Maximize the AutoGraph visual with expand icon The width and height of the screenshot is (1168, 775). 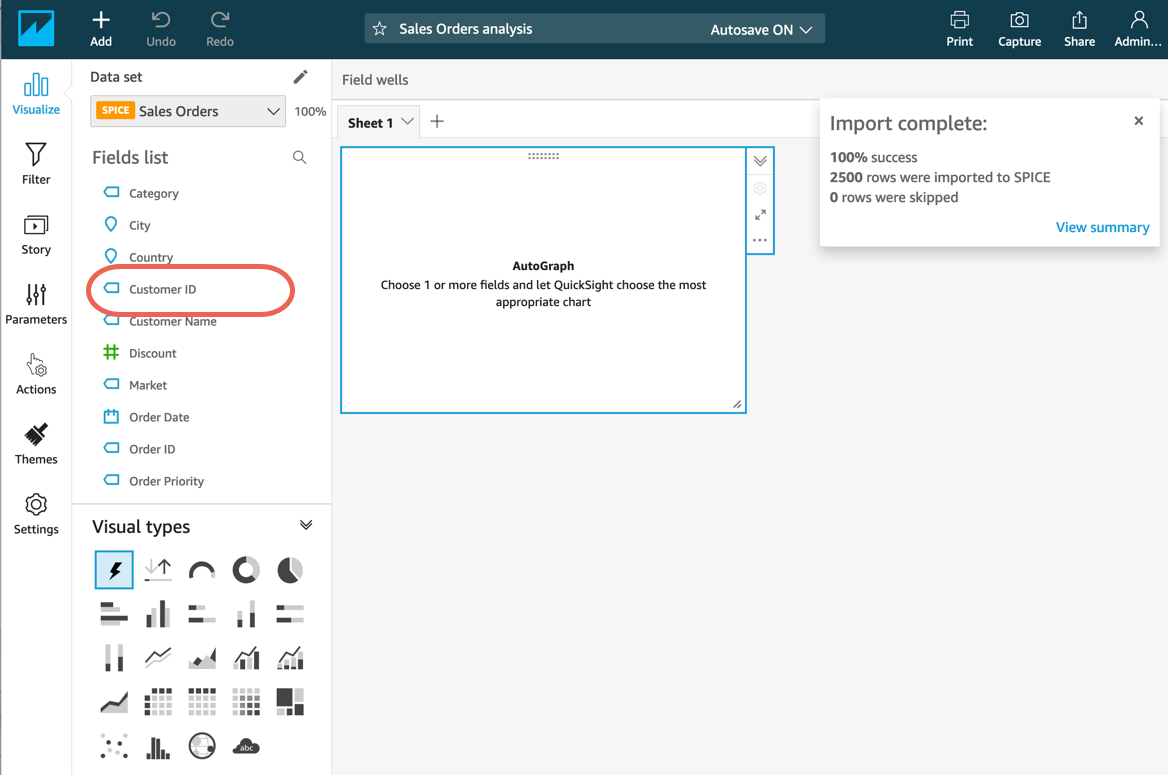[x=760, y=215]
